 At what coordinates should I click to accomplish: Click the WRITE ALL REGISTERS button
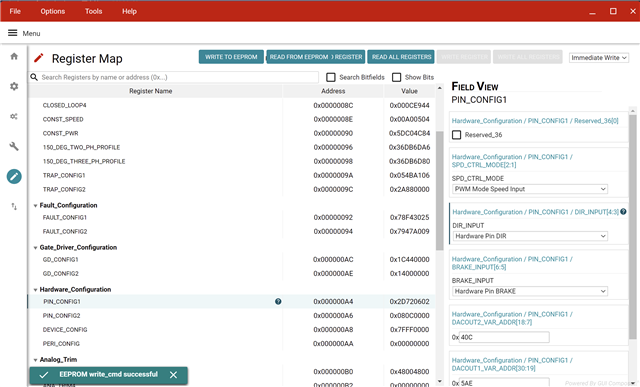[528, 57]
